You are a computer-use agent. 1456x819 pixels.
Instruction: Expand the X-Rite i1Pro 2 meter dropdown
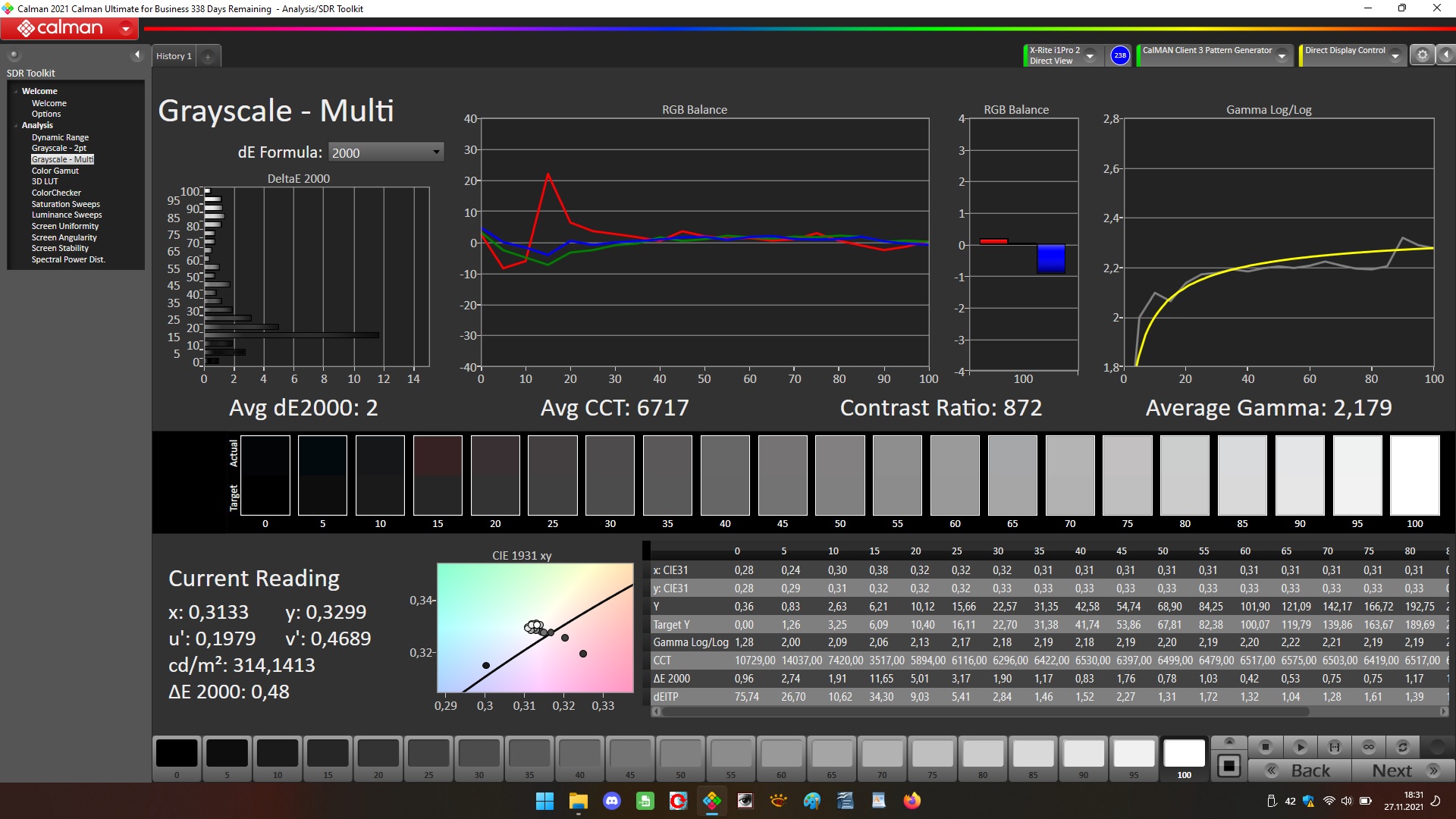click(x=1090, y=56)
